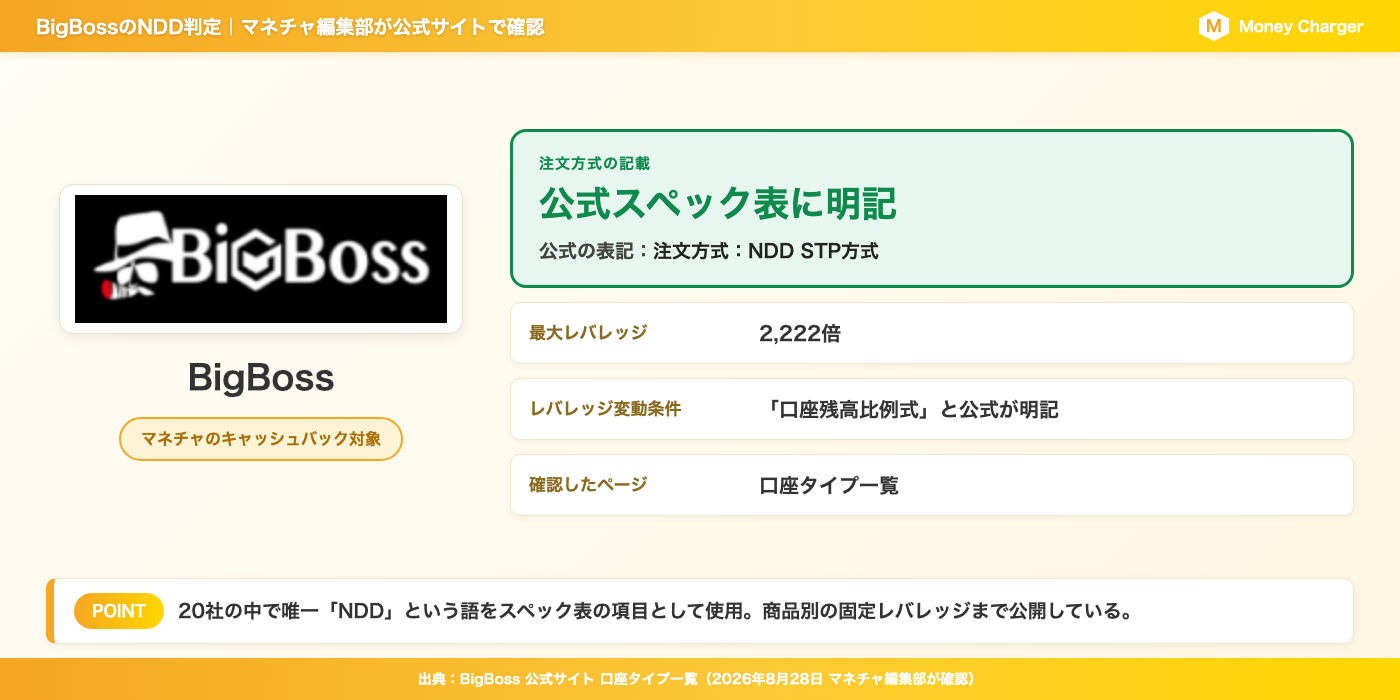Viewport: 1400px width, 700px height.
Task: Click the line 公式の表記：注文方式：NDD STP方式
Action: 709,251
